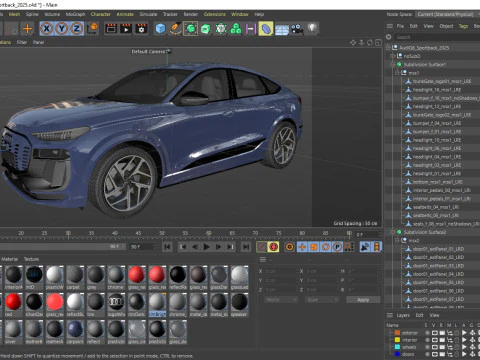Click the MoGraph Cloner icon with gear
The image size is (480, 360).
(221, 29)
